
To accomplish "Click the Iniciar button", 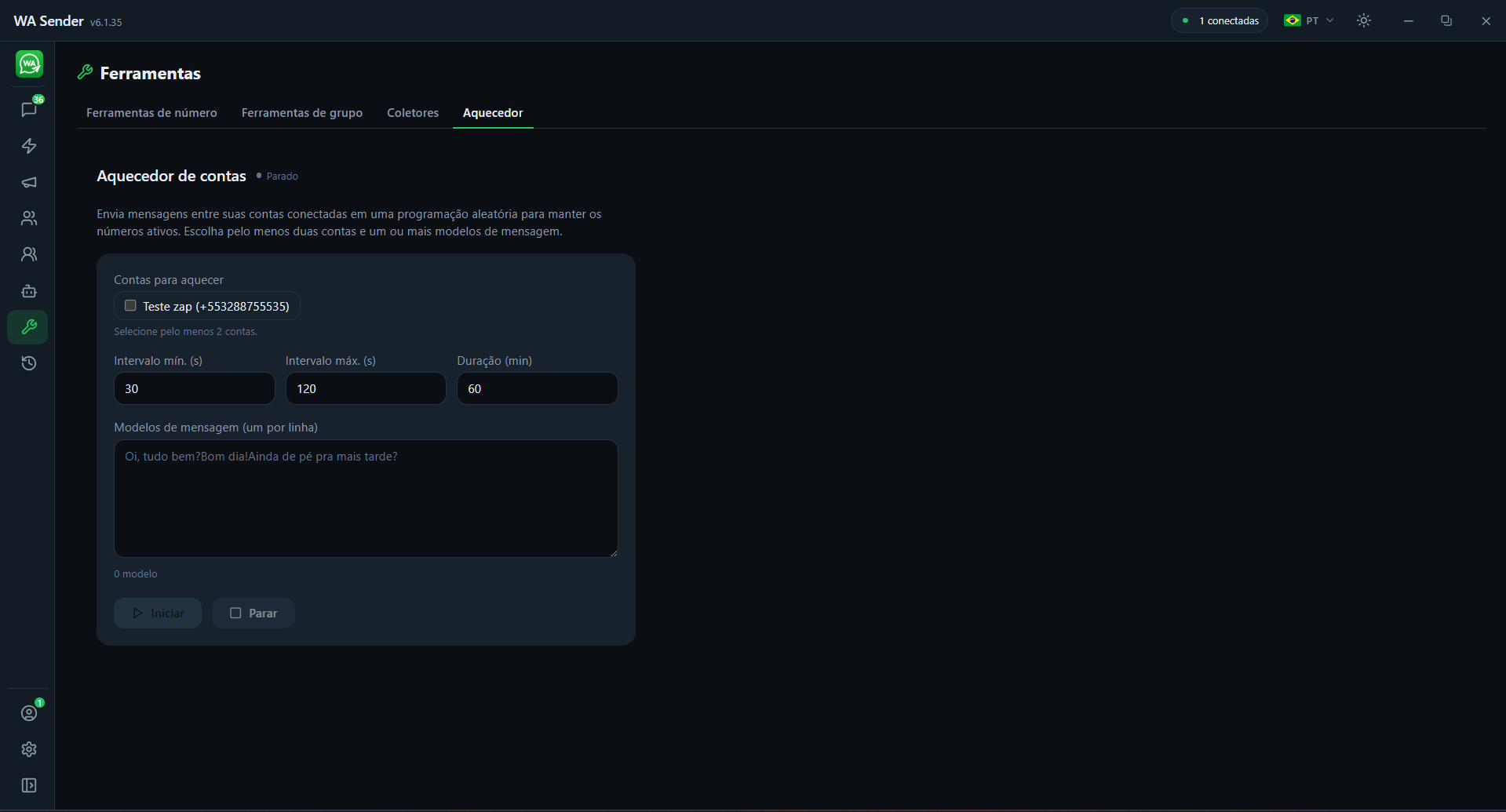I will (158, 614).
